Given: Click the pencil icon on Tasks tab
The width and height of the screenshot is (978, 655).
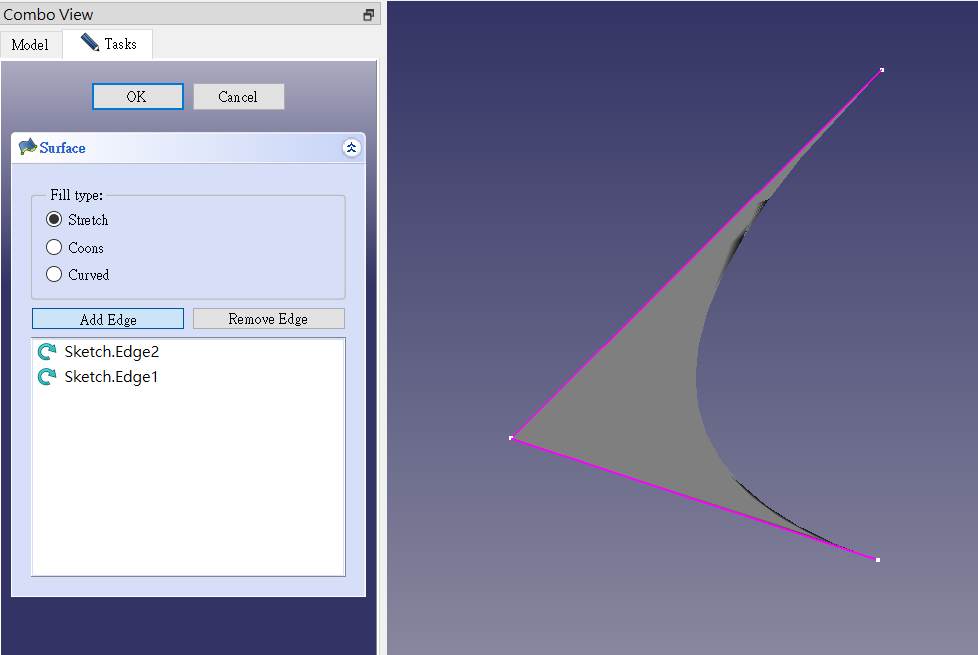Looking at the screenshot, I should 90,42.
